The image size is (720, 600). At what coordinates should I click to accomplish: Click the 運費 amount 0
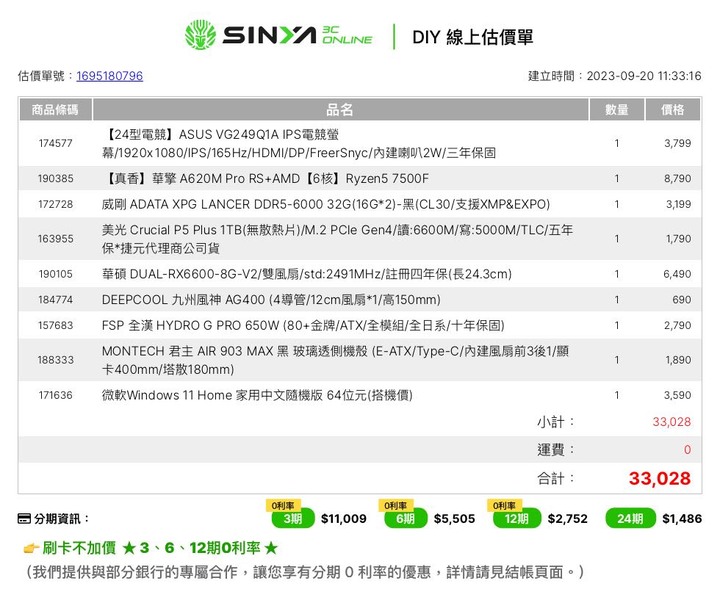coord(687,449)
